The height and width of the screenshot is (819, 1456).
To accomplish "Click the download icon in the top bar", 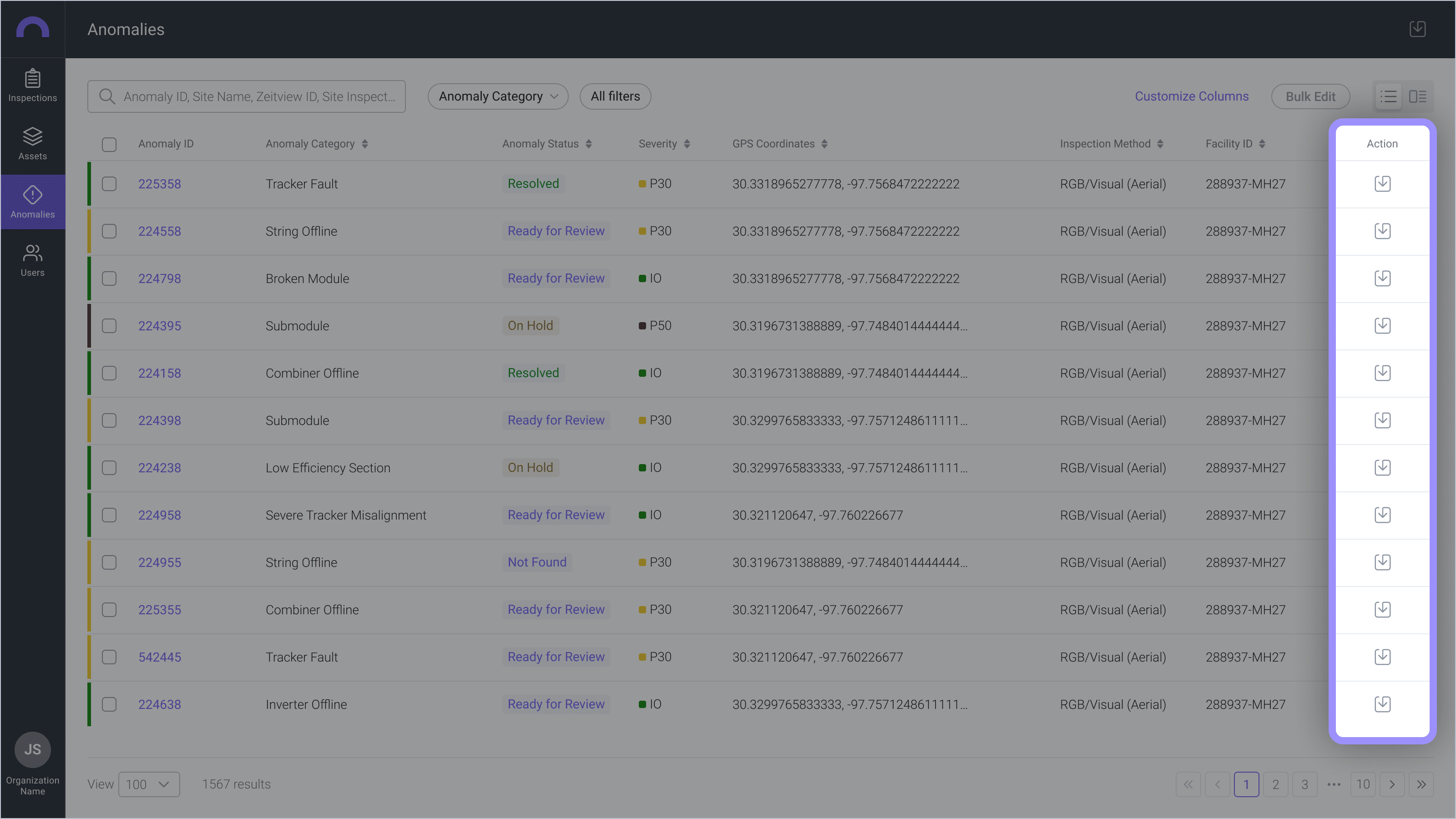I will point(1418,29).
